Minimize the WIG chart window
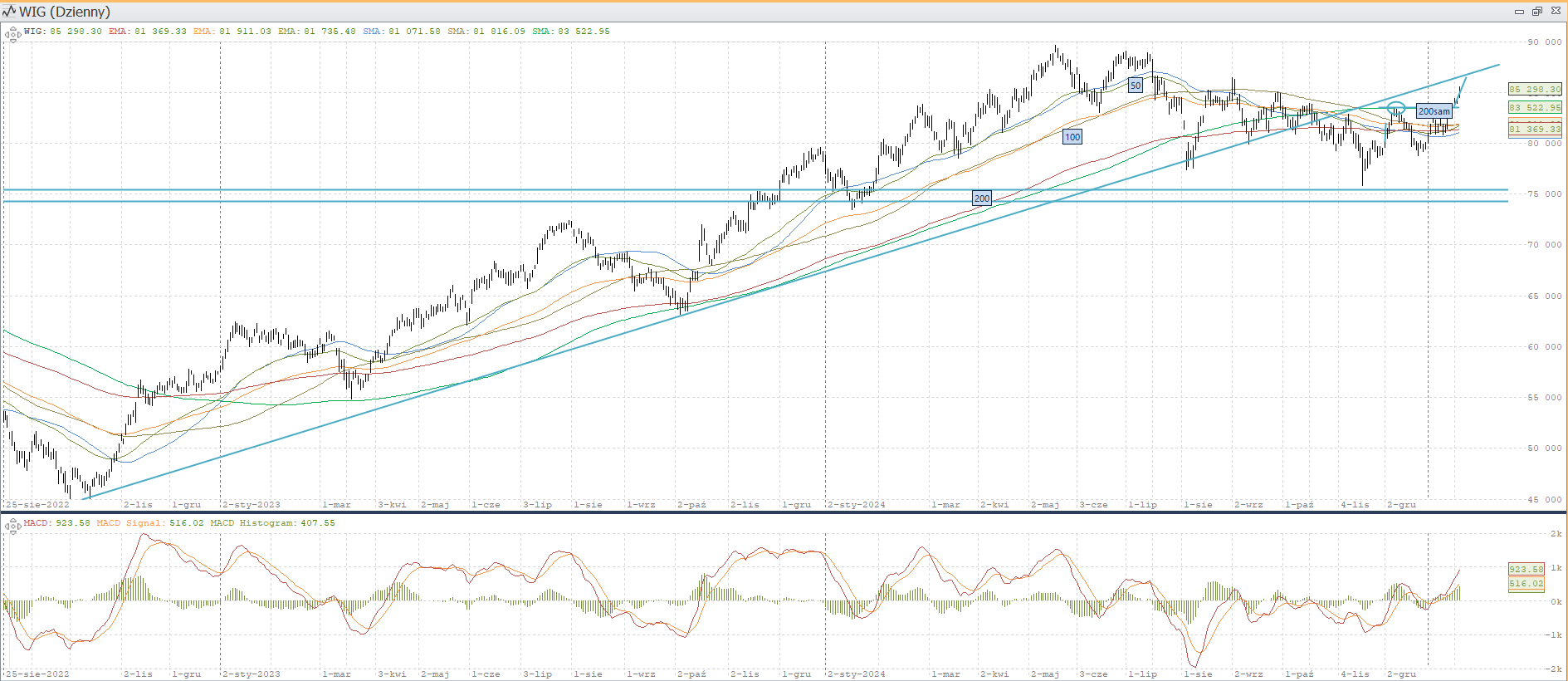This screenshot has width=1568, height=681. 1519,12
